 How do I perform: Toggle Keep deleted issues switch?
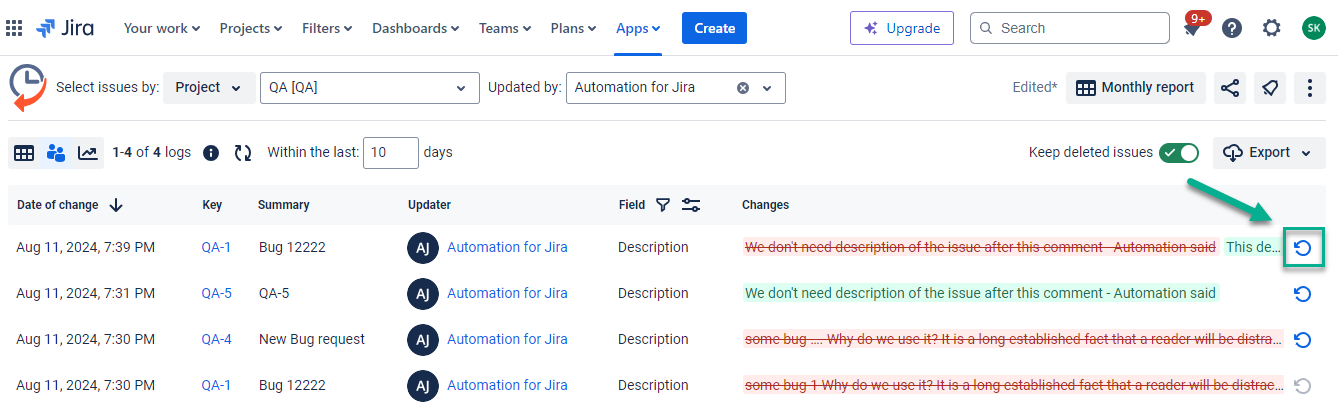click(1178, 153)
